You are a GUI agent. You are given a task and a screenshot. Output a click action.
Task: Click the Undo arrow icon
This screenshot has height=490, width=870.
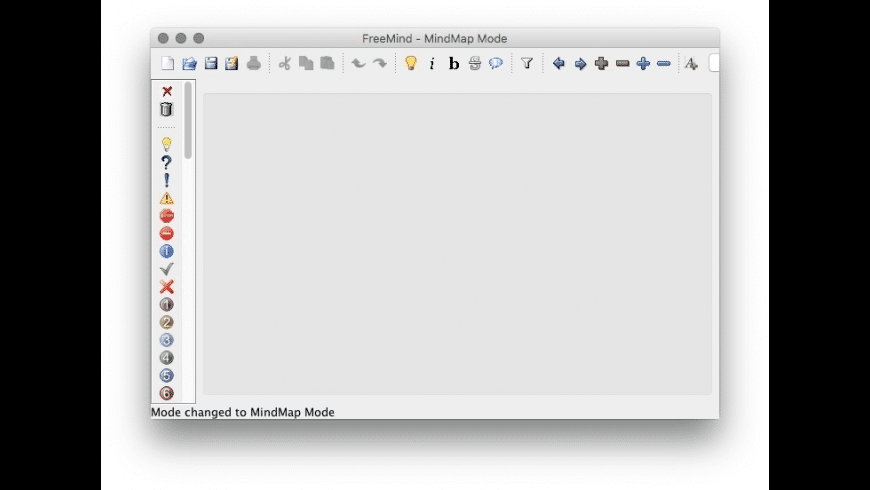358,63
